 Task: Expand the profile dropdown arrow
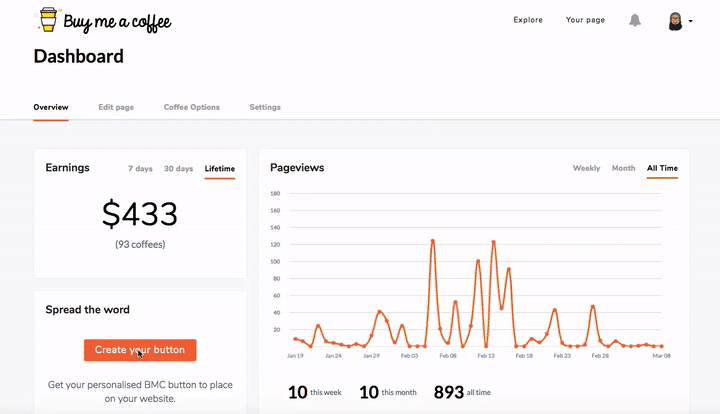click(691, 22)
